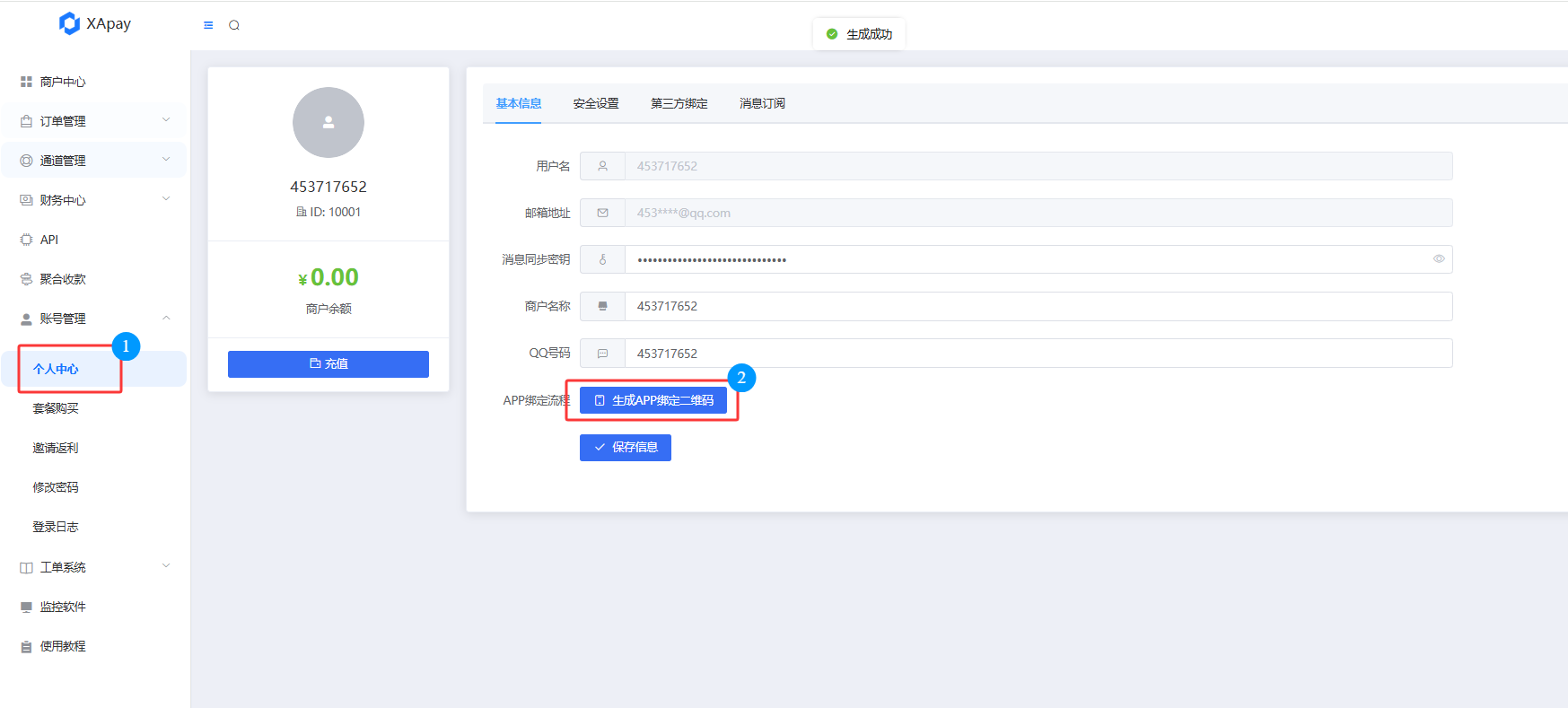Click the 商户名称 input field
This screenshot has height=708, width=1568.
pyautogui.click(x=1037, y=306)
